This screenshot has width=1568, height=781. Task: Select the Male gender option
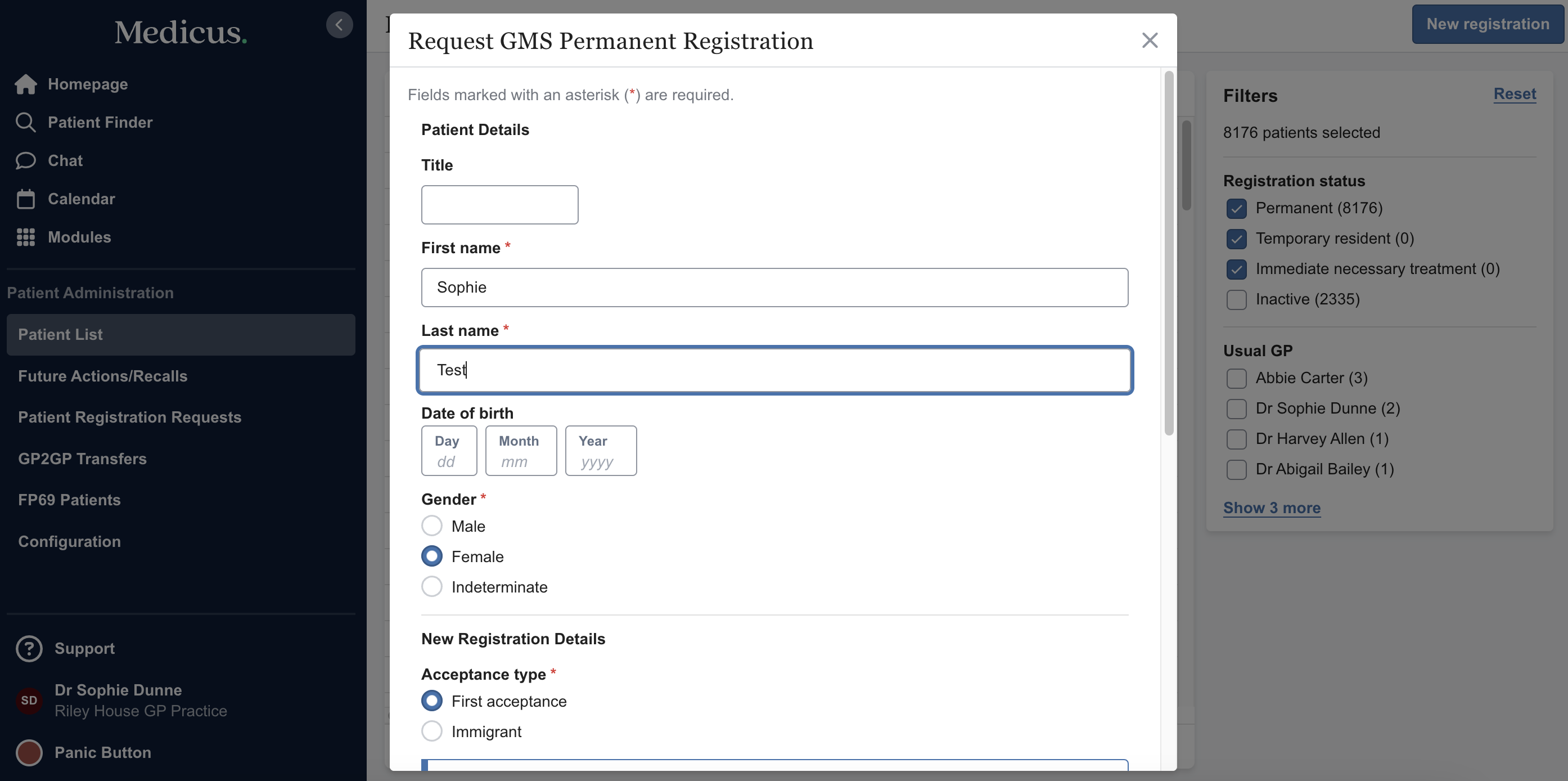(431, 526)
